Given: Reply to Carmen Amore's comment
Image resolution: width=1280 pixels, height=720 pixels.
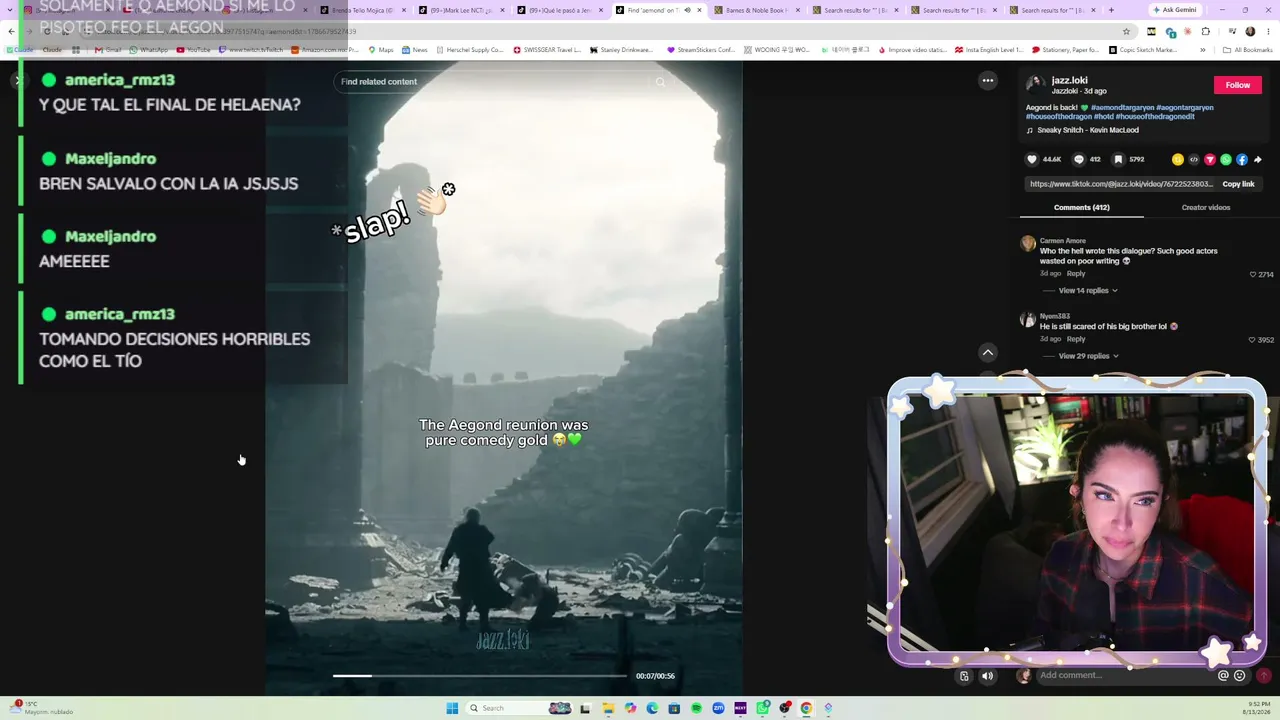Looking at the screenshot, I should click(1076, 273).
